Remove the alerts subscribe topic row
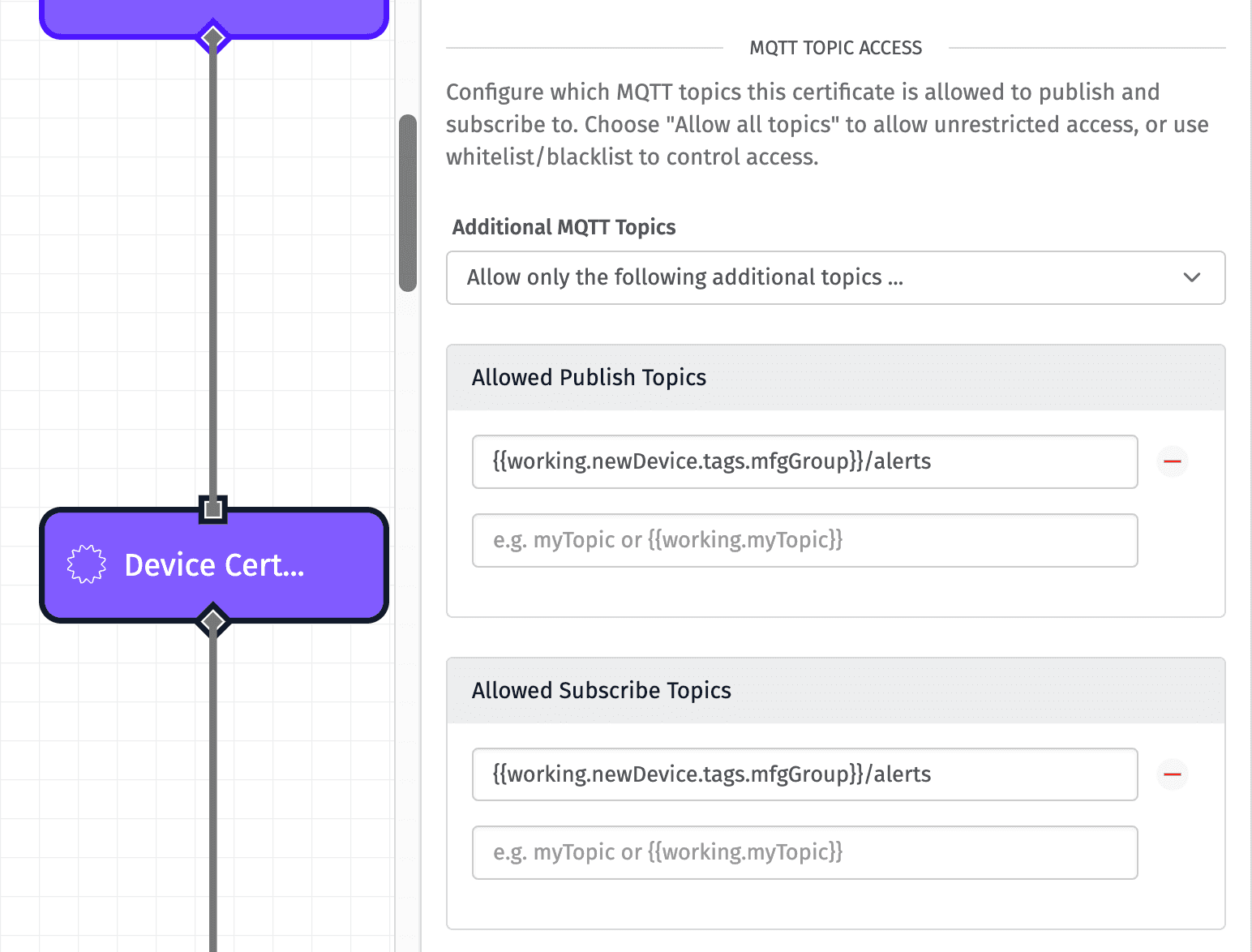Screen dimensions: 1252x952 point(1172,774)
